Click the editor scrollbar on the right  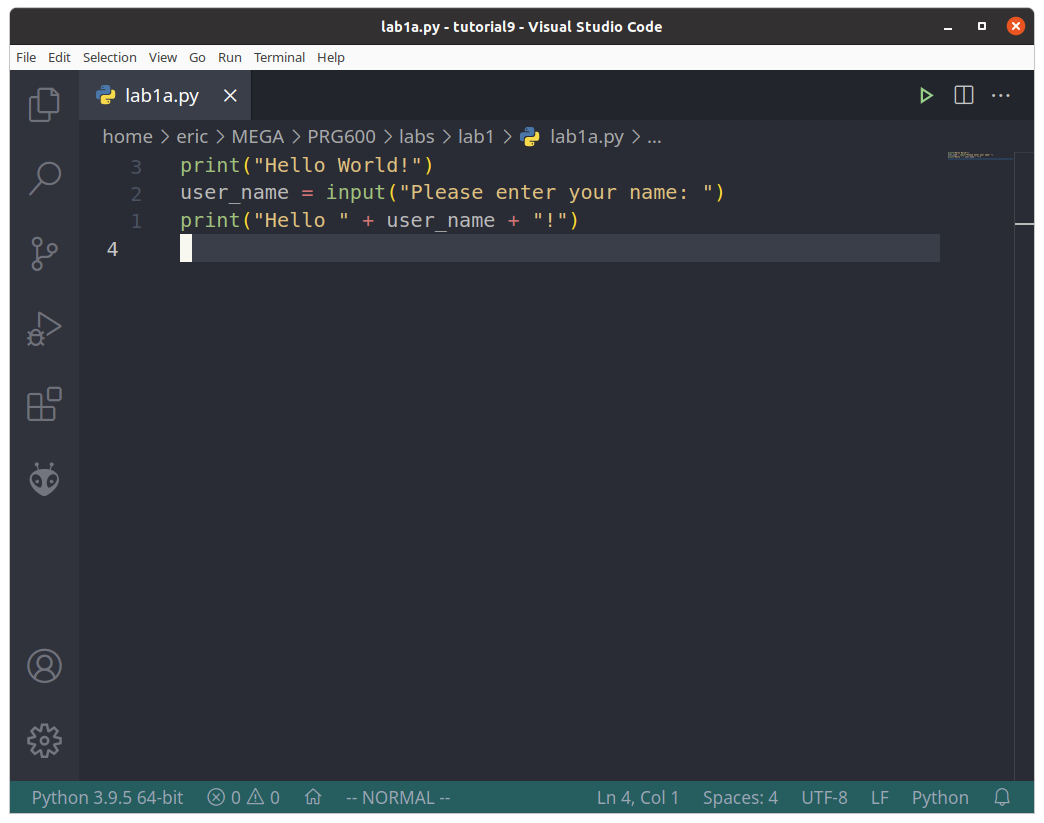[1023, 225]
